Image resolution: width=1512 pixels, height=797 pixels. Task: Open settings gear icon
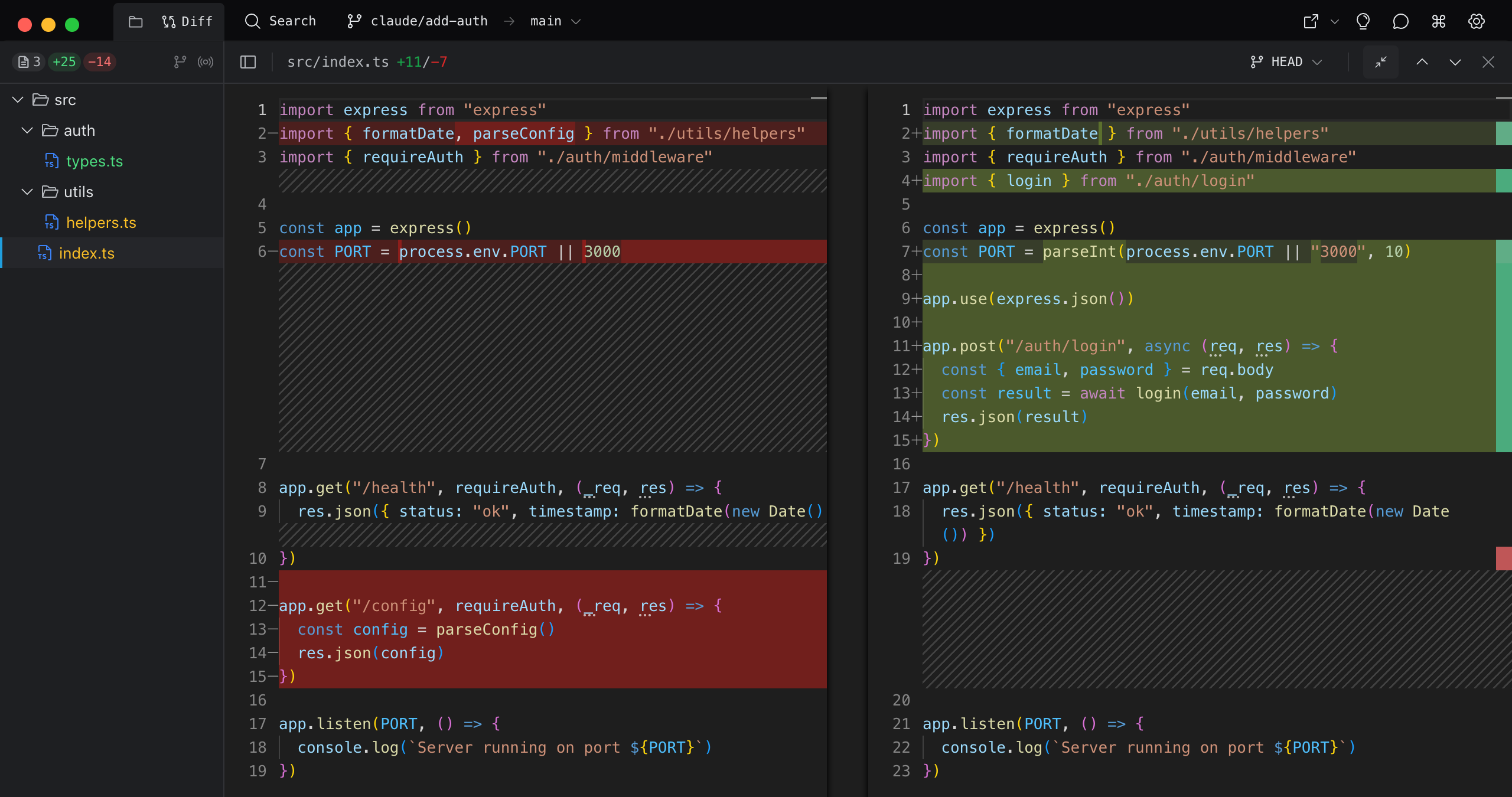(x=1477, y=22)
